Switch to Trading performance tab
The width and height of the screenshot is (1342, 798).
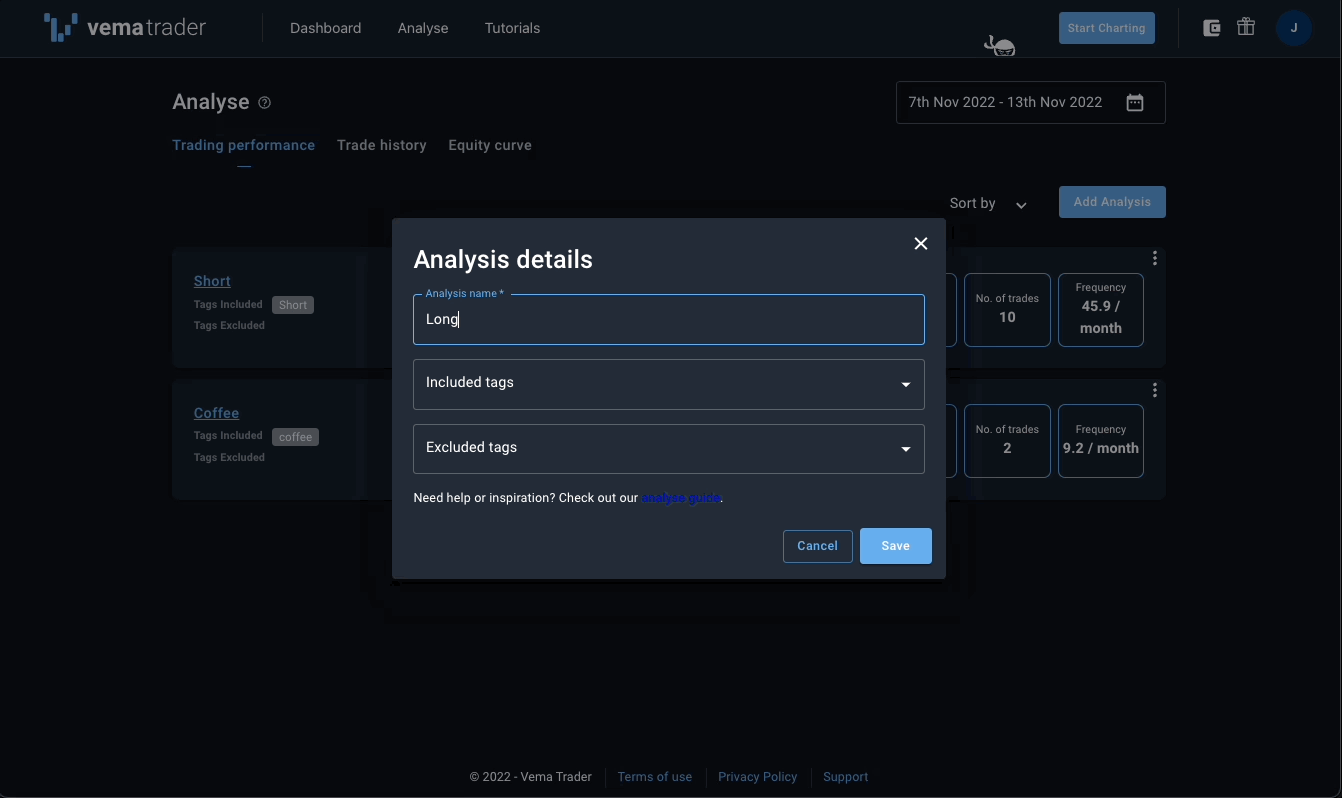tap(243, 145)
